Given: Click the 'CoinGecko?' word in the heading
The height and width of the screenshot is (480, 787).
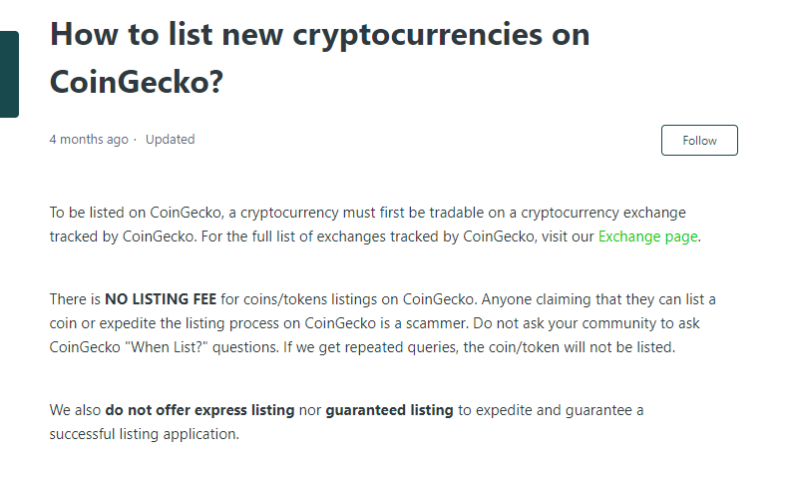Looking at the screenshot, I should click(x=137, y=82).
